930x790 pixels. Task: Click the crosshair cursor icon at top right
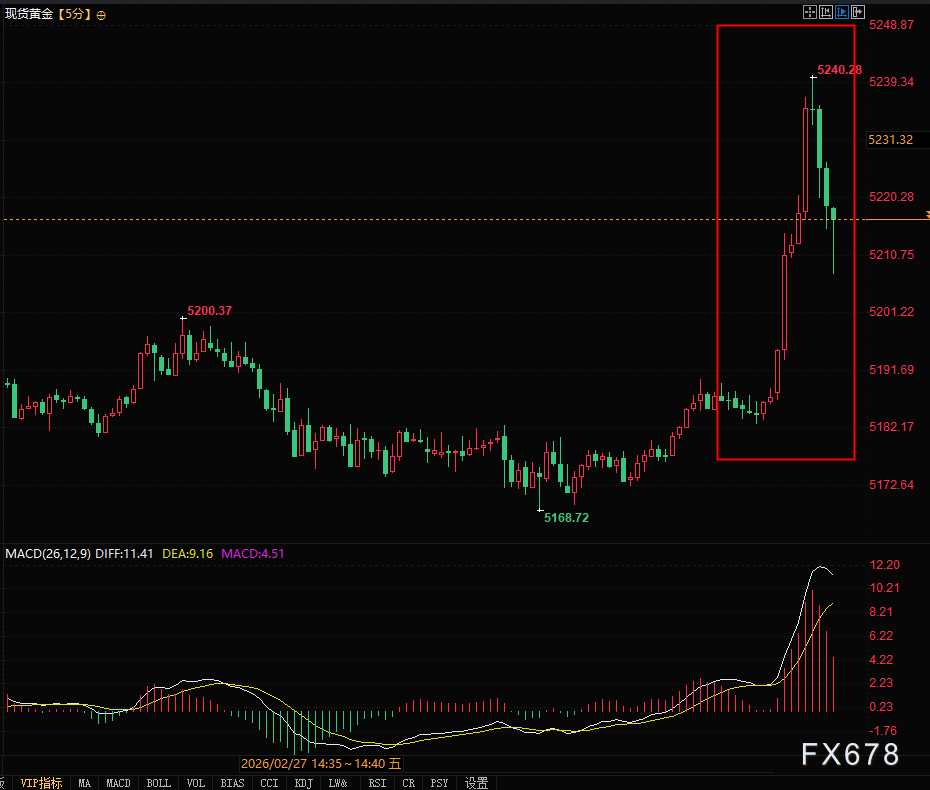point(809,12)
